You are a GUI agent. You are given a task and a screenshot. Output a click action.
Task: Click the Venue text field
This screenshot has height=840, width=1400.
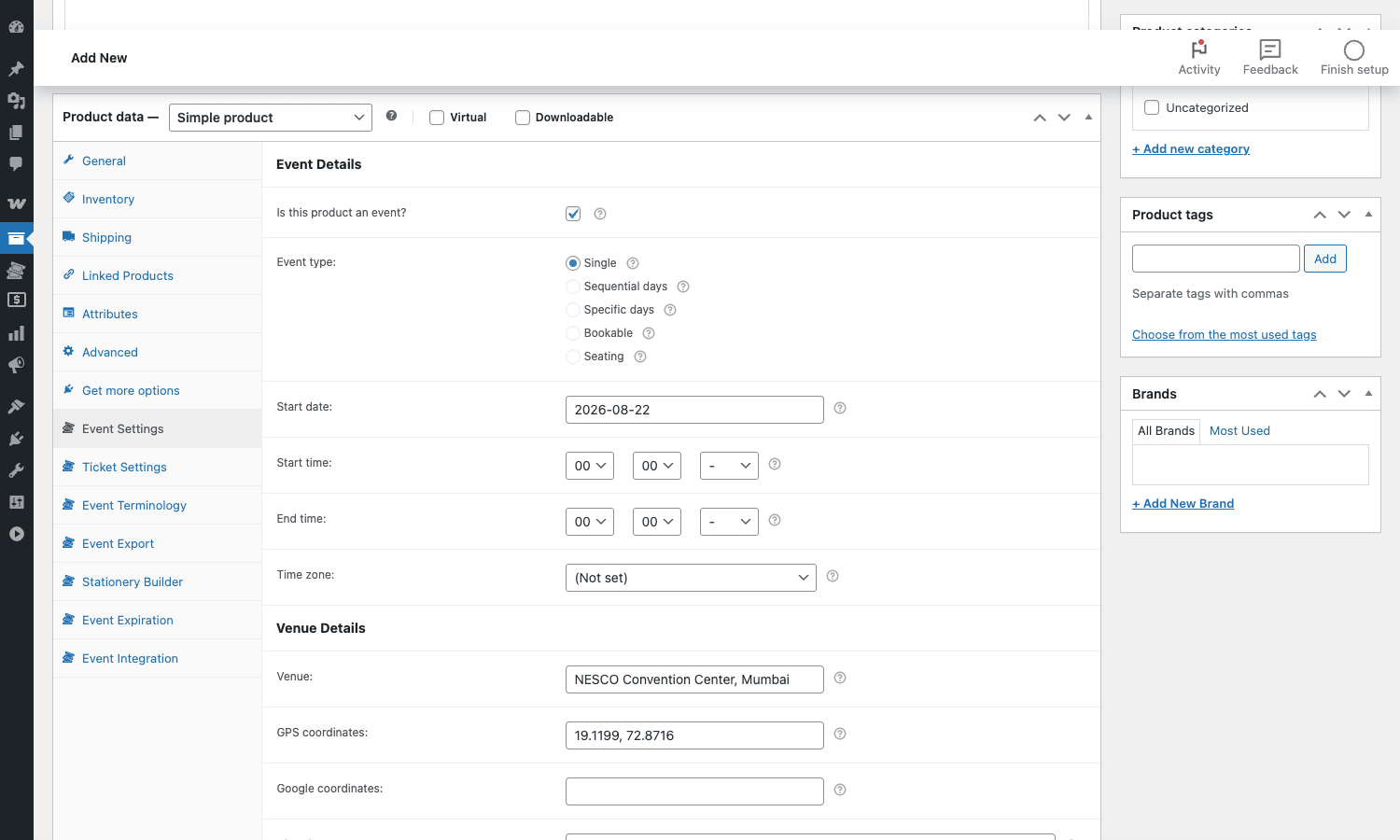tap(694, 679)
